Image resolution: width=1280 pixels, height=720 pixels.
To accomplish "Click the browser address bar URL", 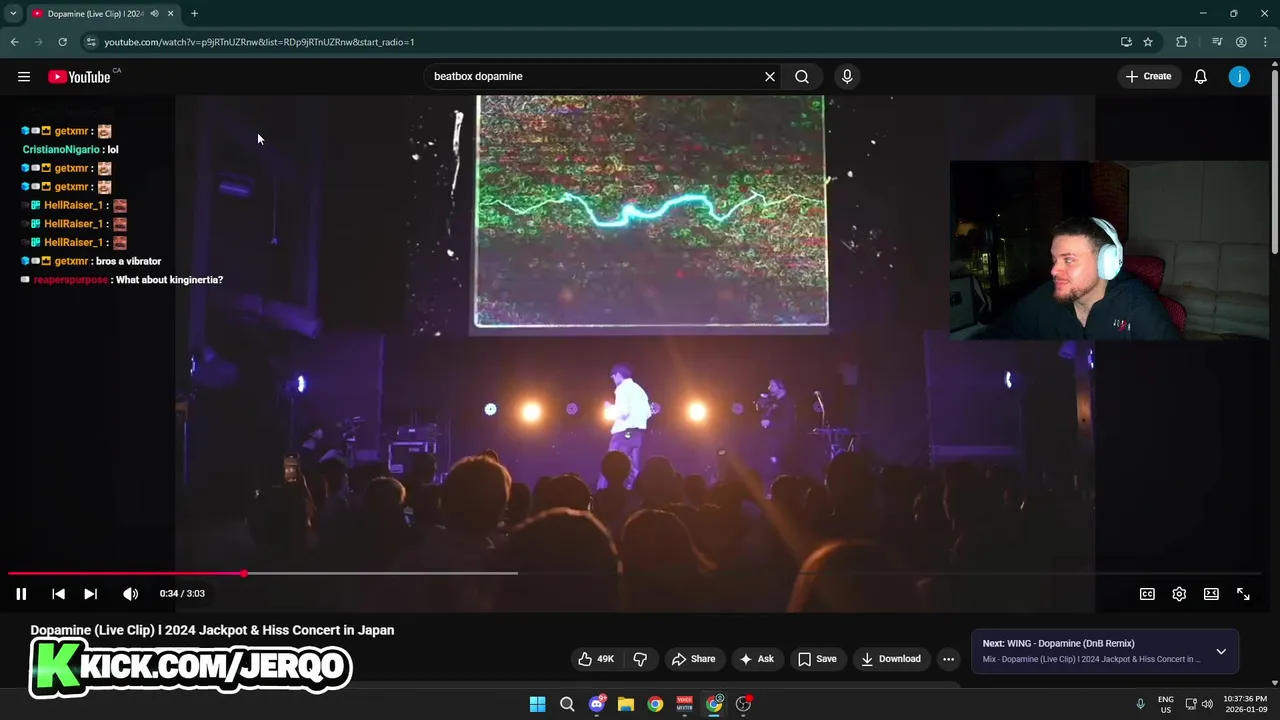I will tap(259, 42).
